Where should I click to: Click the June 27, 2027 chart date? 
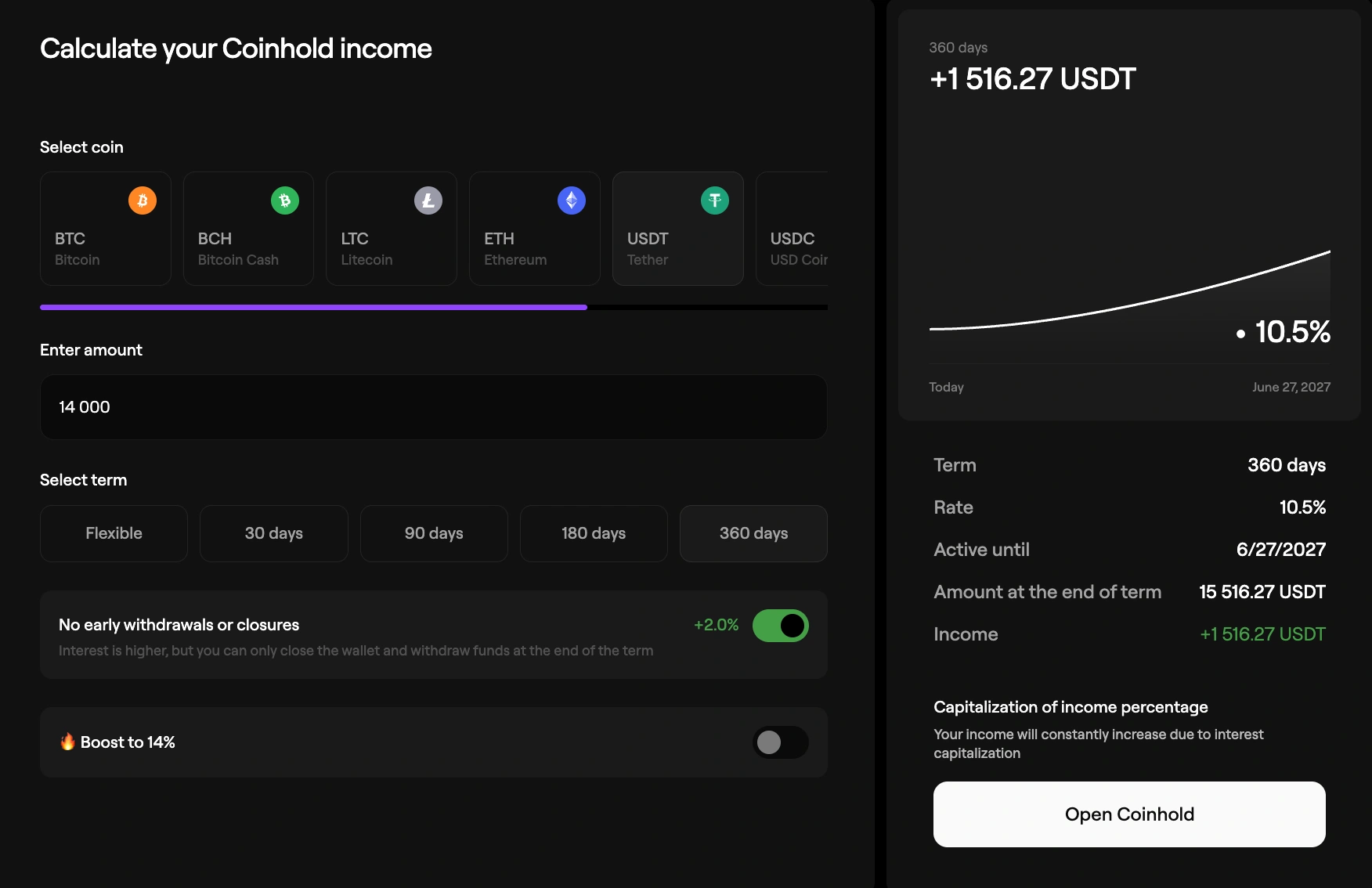1291,387
